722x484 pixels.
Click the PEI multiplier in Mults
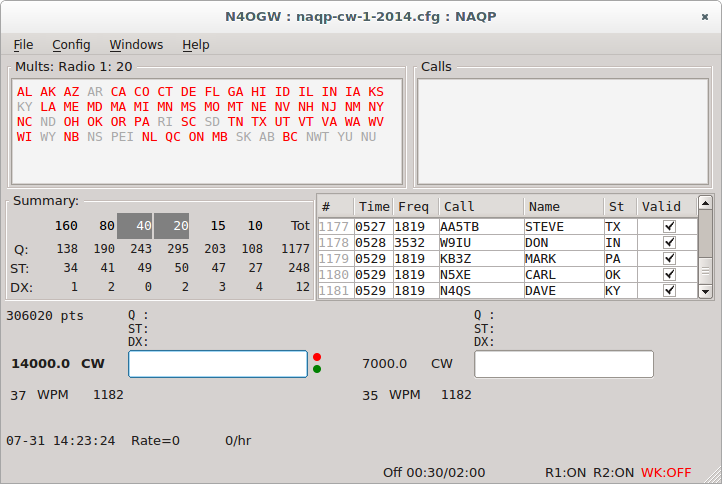122,137
